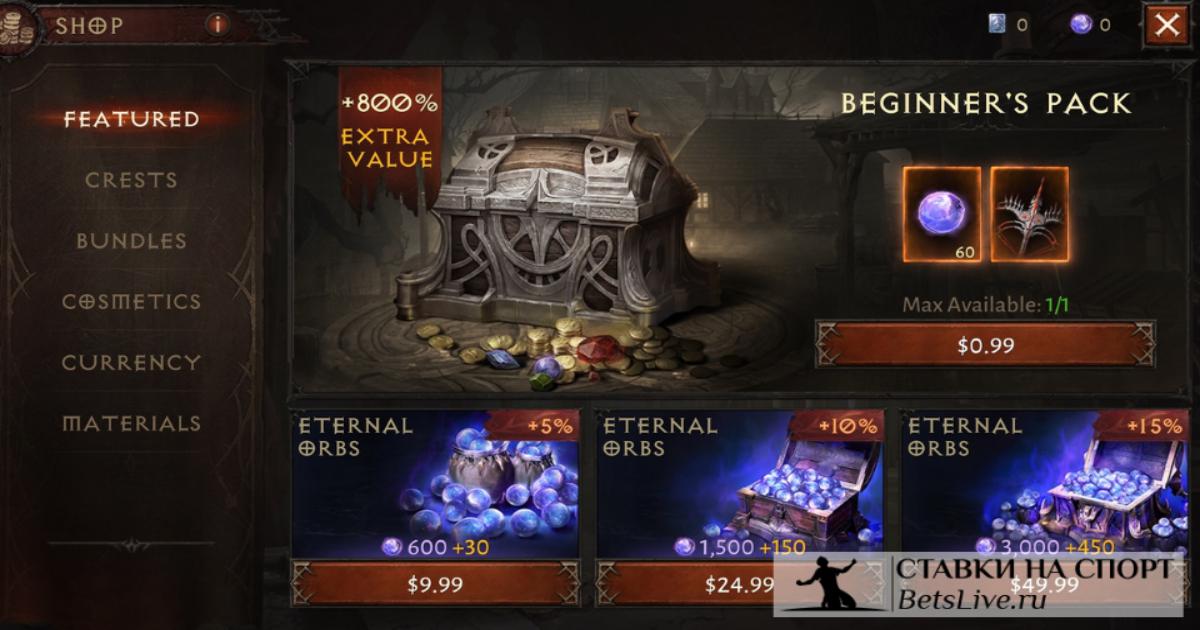Buy the Beginner's Pack for $0.99
Viewport: 1200px width, 630px height.
(986, 346)
